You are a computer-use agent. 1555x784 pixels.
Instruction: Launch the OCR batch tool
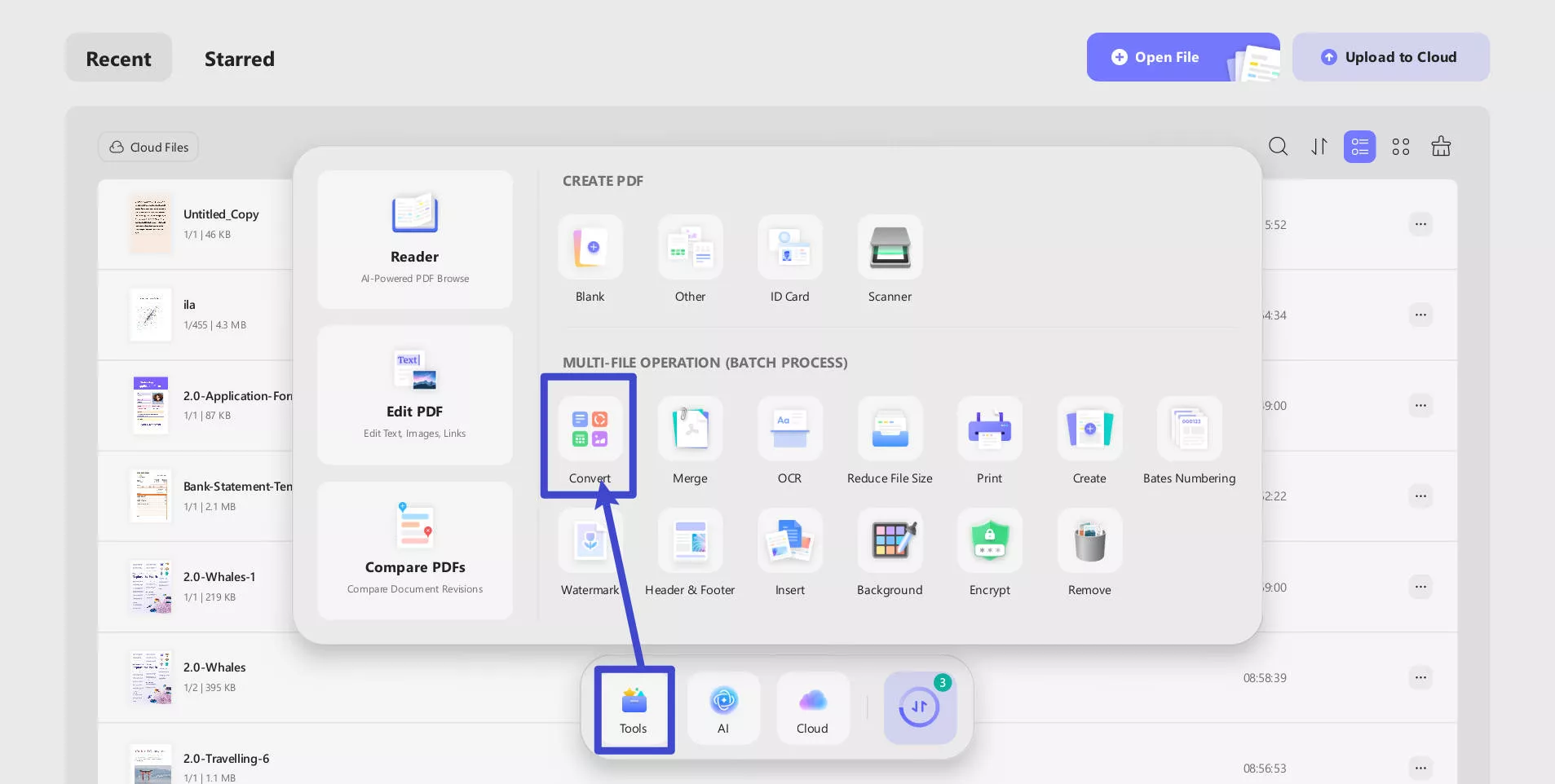pyautogui.click(x=789, y=429)
